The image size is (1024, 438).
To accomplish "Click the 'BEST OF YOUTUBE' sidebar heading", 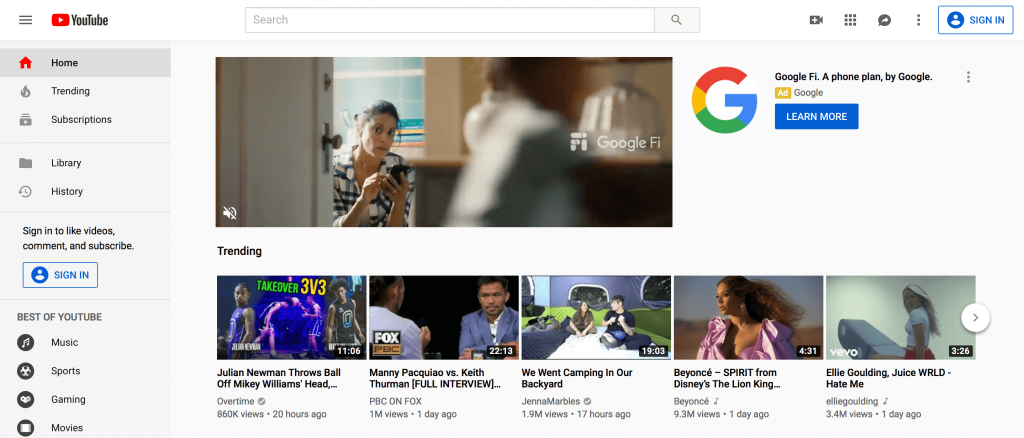I will pos(59,317).
